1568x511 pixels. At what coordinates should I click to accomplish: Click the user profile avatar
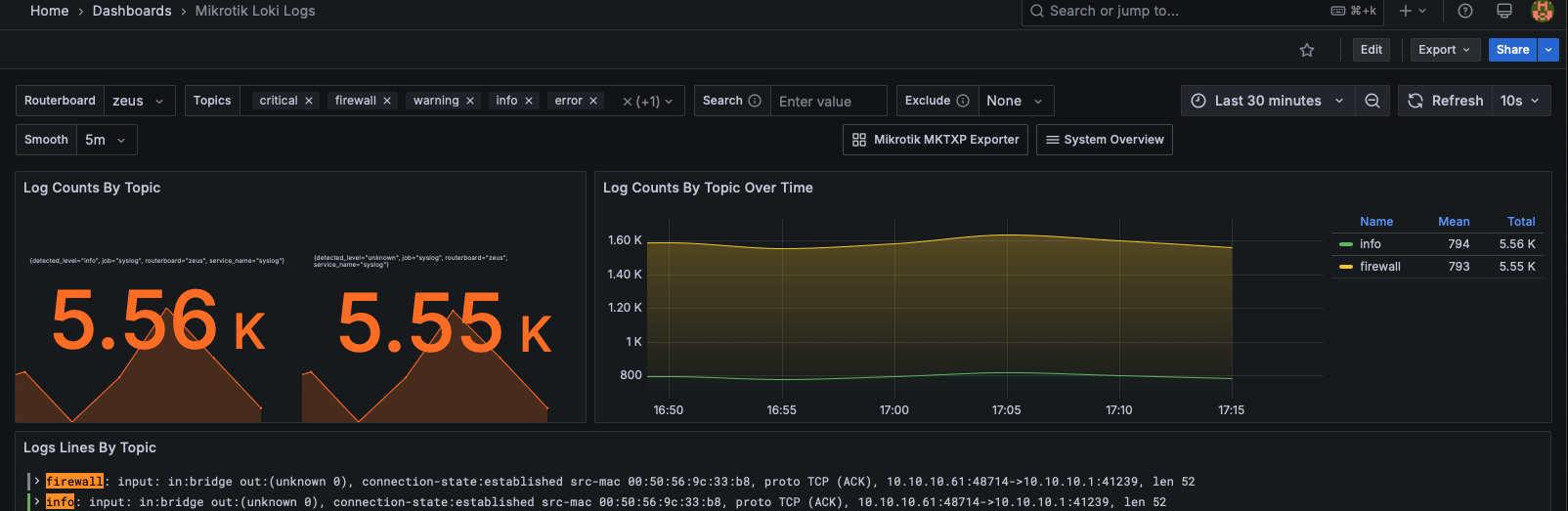[x=1542, y=11]
